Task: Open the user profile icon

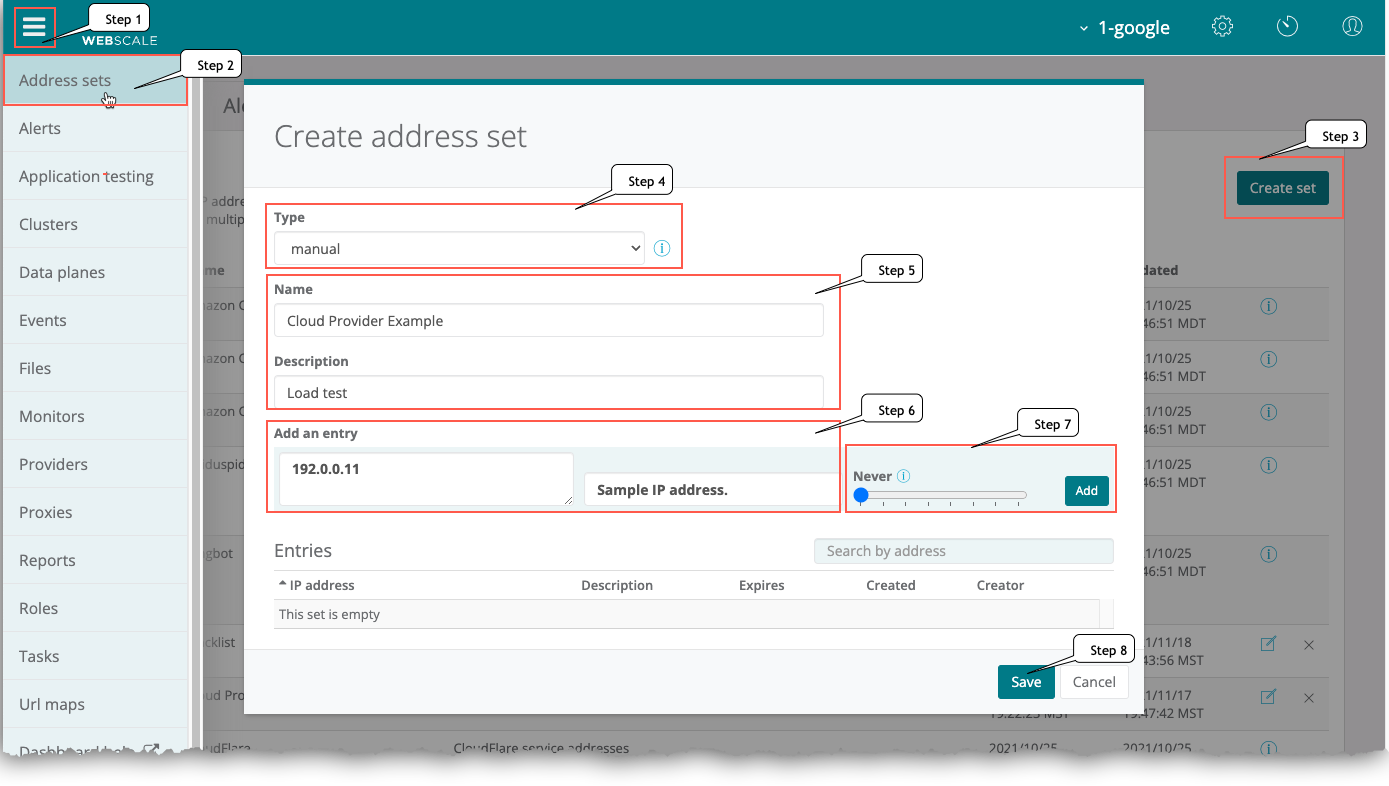Action: click(x=1352, y=27)
